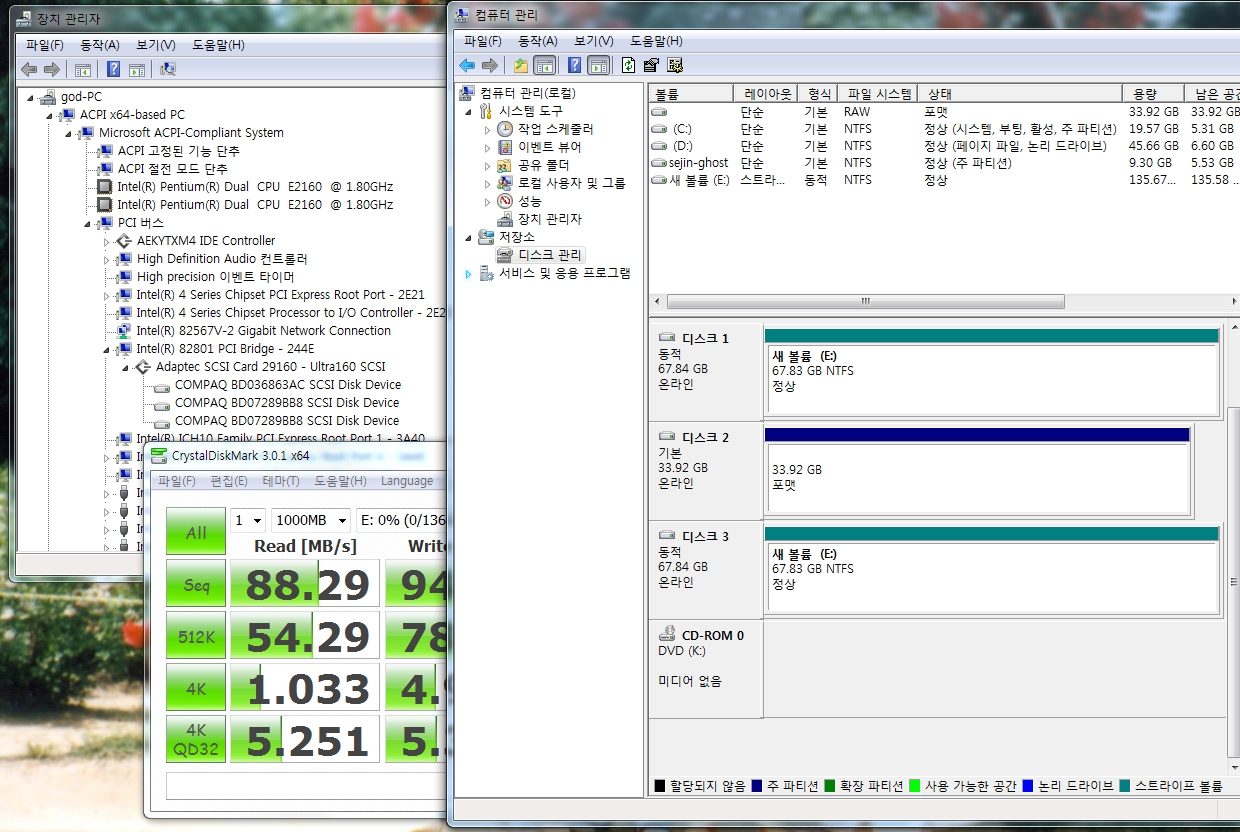Click Back arrow in Computer Management toolbar
This screenshot has width=1240, height=832.
click(467, 65)
